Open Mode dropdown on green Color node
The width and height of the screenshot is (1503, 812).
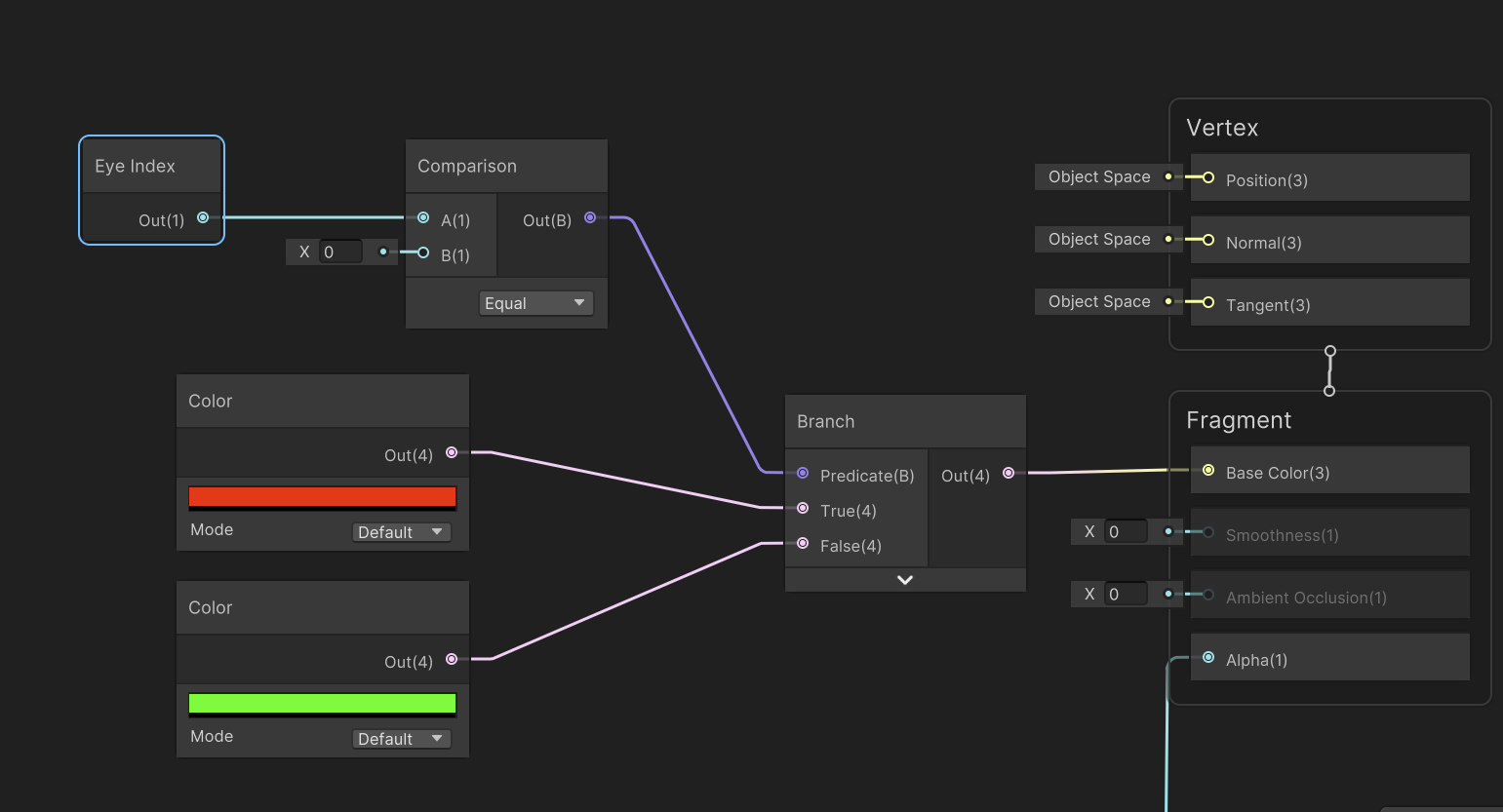click(x=401, y=739)
